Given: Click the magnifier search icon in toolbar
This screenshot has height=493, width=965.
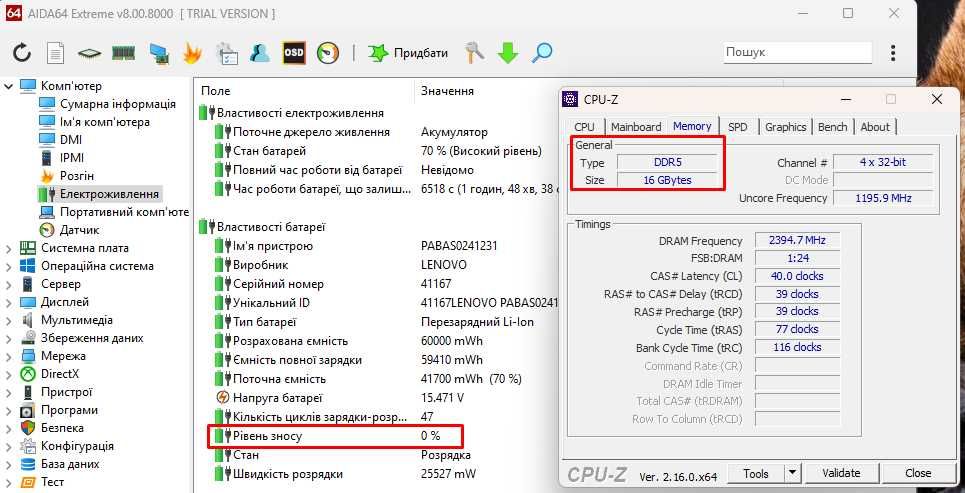Looking at the screenshot, I should (x=542, y=54).
